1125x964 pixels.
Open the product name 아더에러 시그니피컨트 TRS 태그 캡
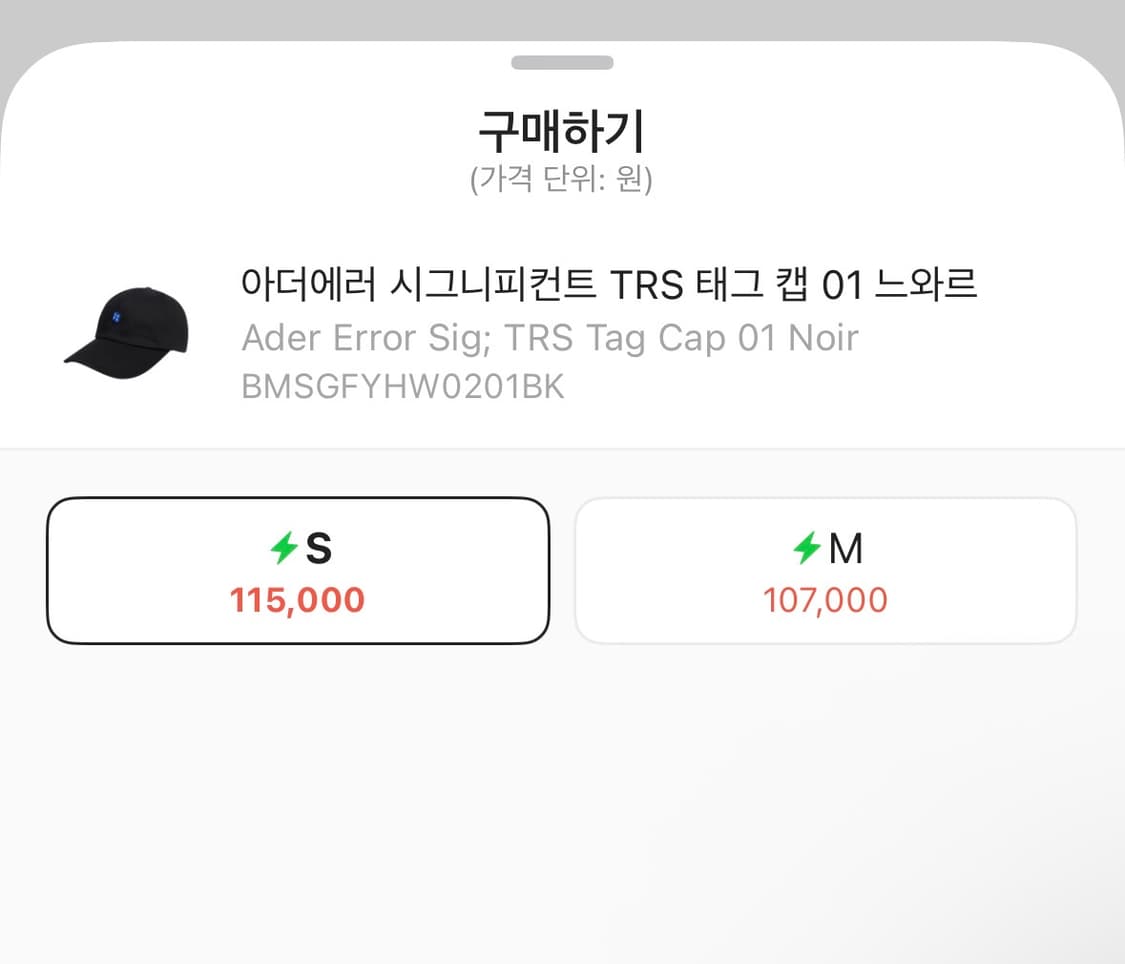[x=610, y=284]
